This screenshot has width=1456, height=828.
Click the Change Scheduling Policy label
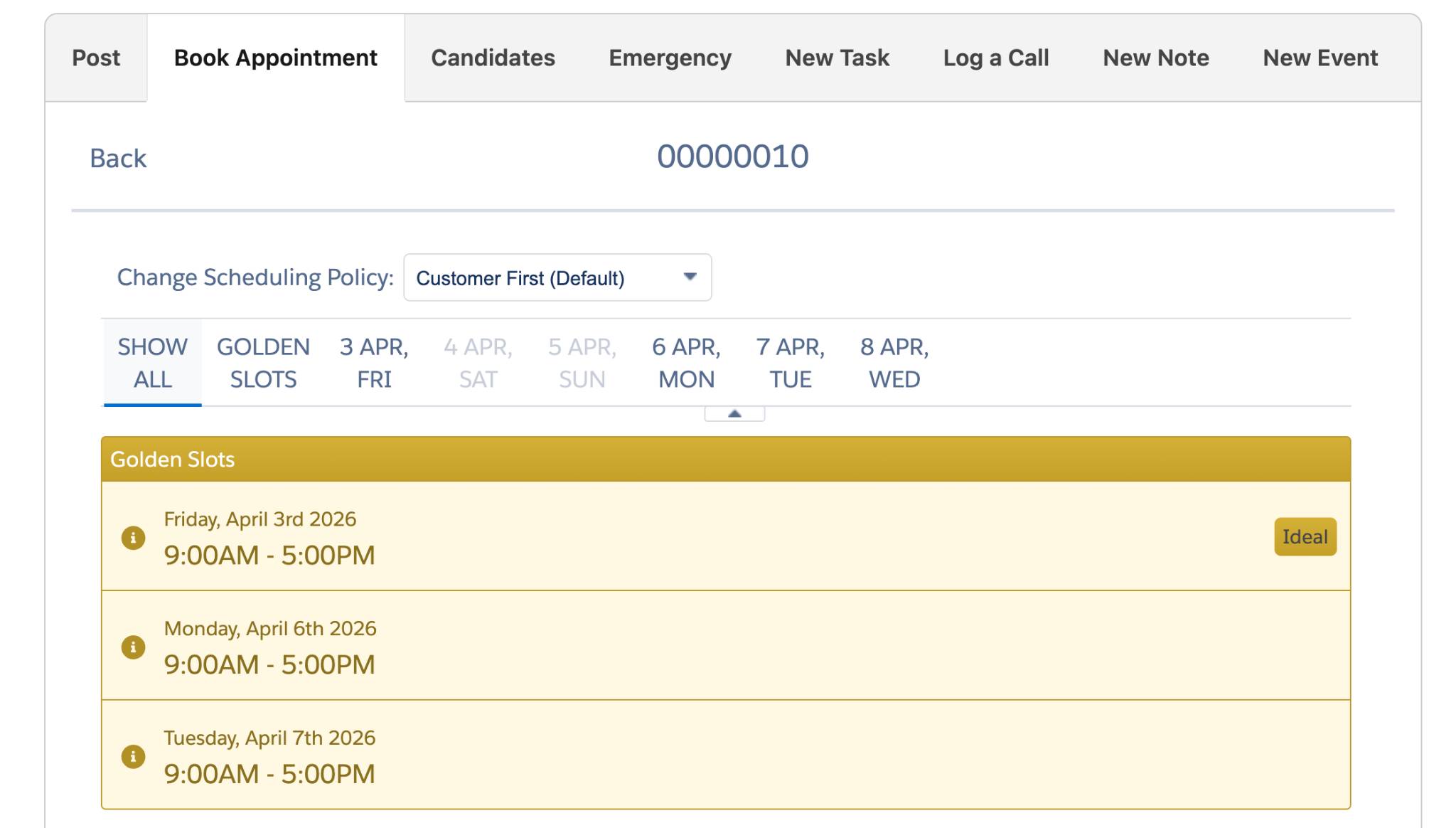255,277
